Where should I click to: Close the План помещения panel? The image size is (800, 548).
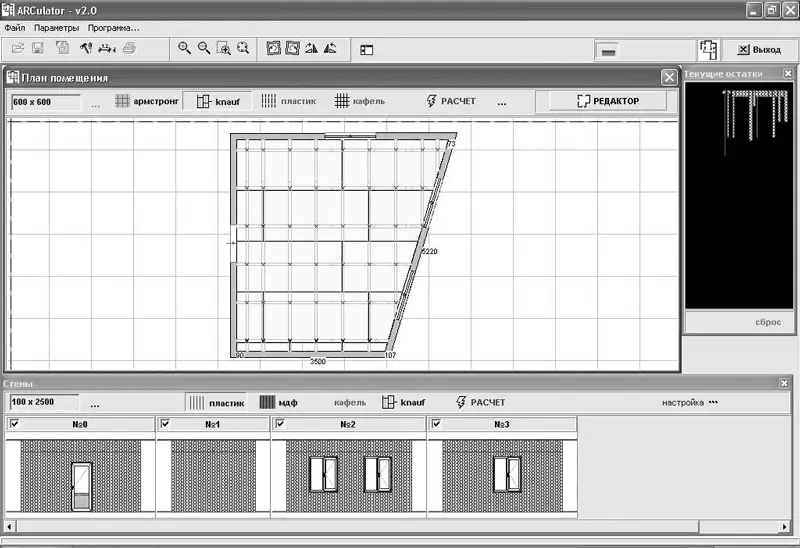pos(669,78)
